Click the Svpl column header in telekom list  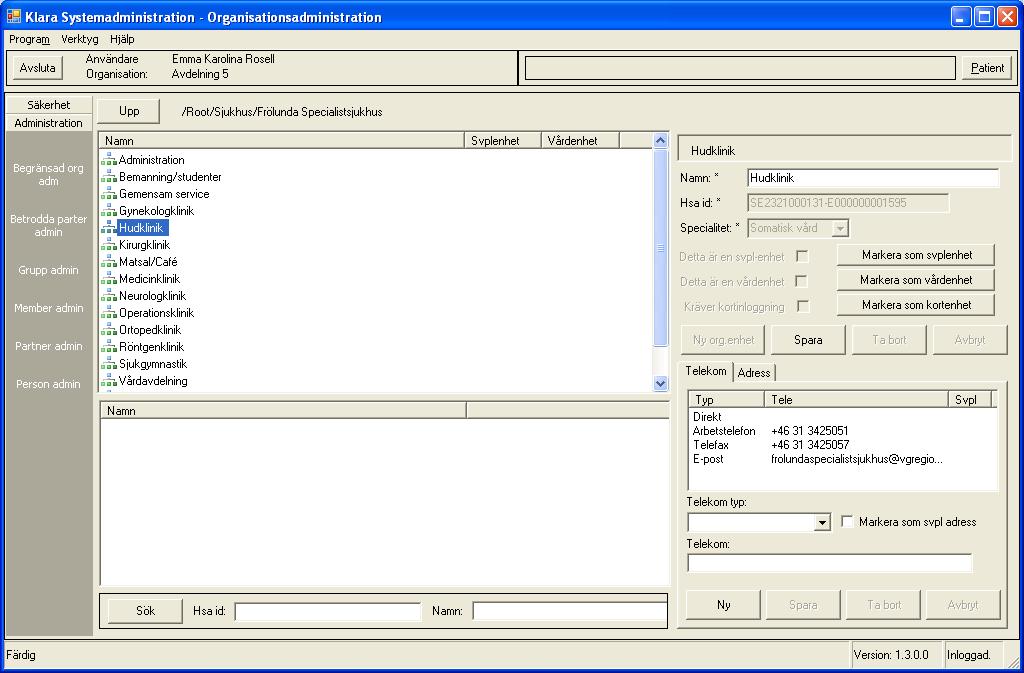(969, 399)
